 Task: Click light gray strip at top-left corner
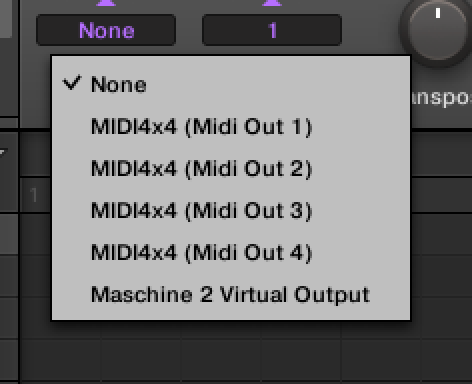point(6,19)
